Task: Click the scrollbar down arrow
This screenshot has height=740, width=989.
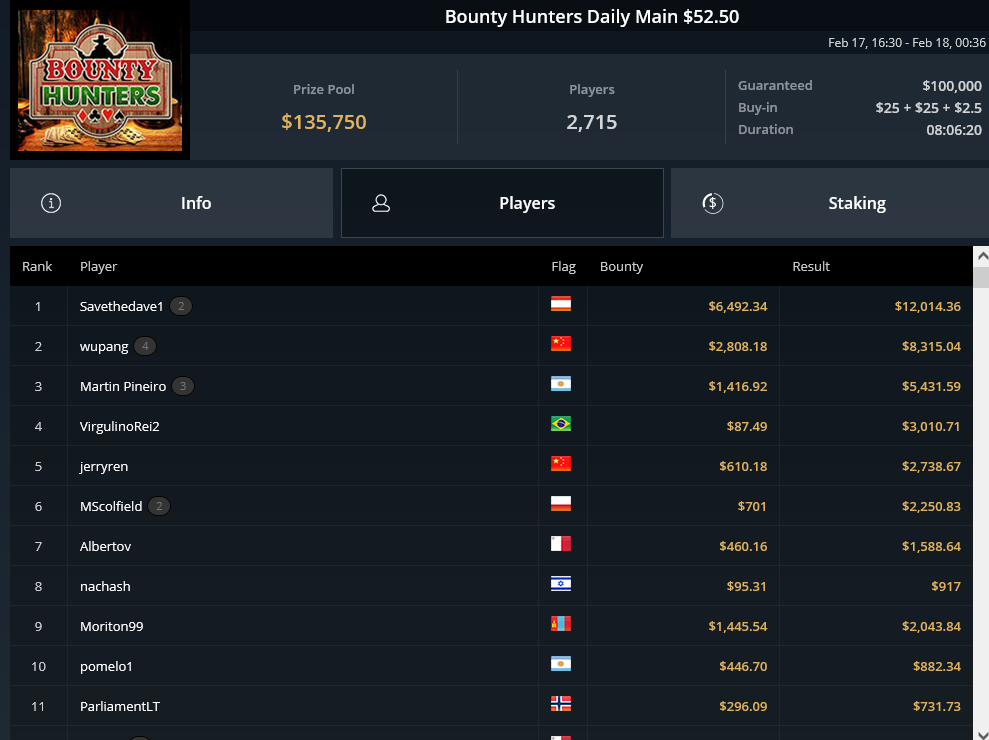Action: coord(981,732)
